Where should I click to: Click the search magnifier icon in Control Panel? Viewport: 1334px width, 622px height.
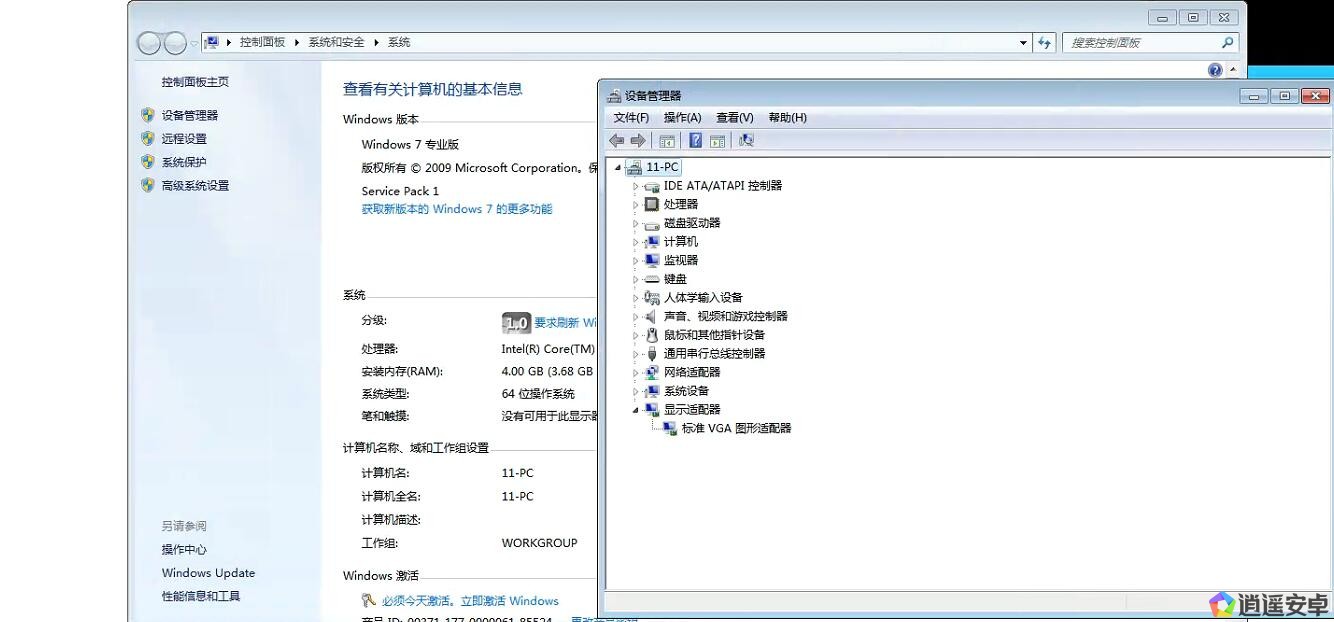1228,42
